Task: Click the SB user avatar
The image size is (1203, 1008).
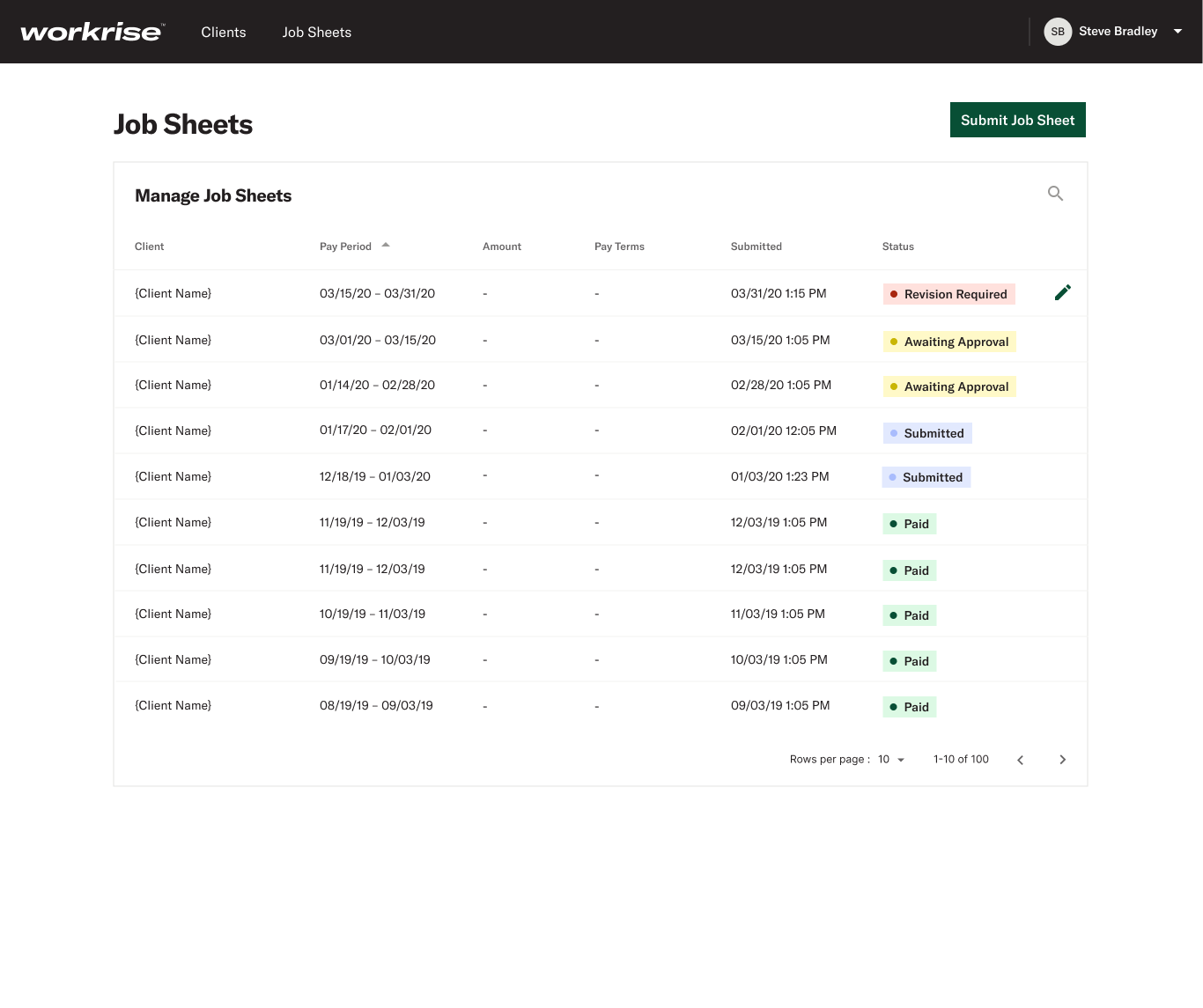Action: 1058,32
